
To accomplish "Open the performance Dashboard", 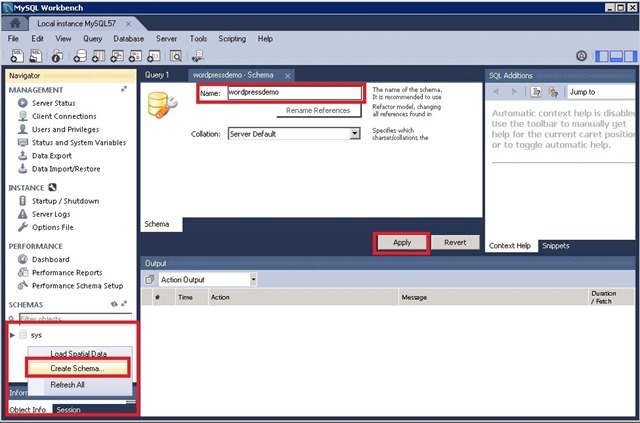I will click(51, 259).
